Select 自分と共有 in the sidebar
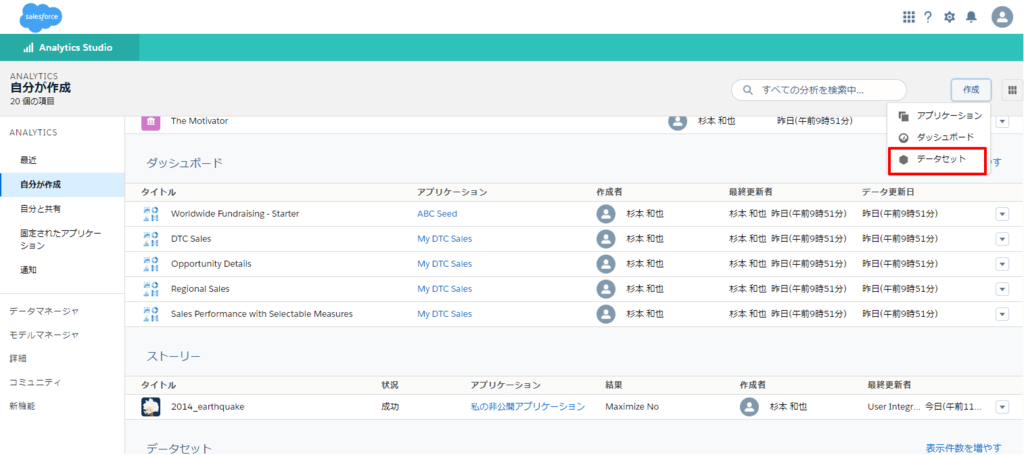The image size is (1024, 455). point(40,209)
